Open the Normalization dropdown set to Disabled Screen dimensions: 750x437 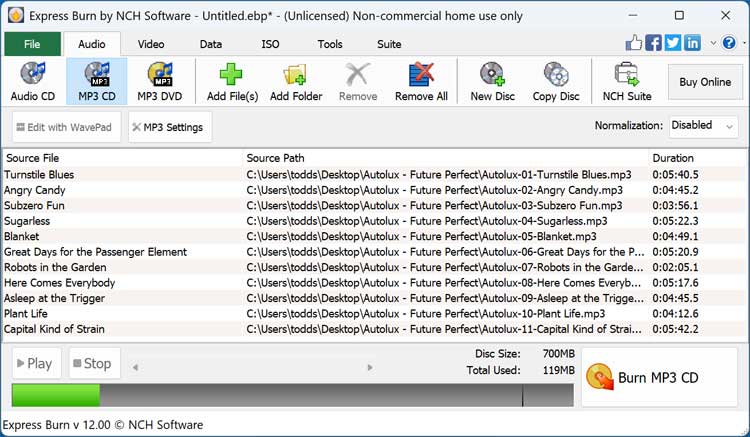pos(703,126)
